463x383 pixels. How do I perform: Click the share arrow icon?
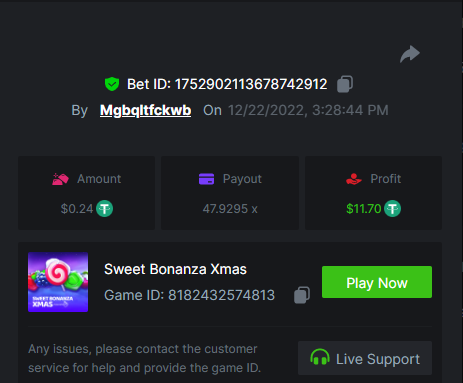[410, 54]
